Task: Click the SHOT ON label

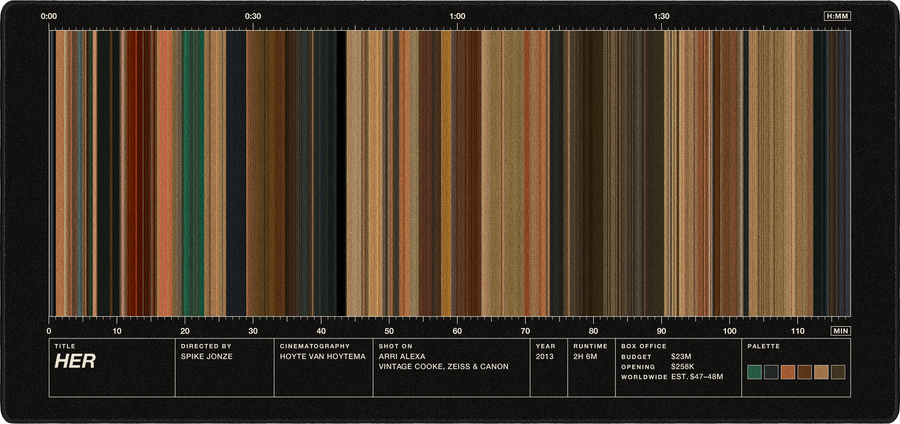Action: click(393, 347)
